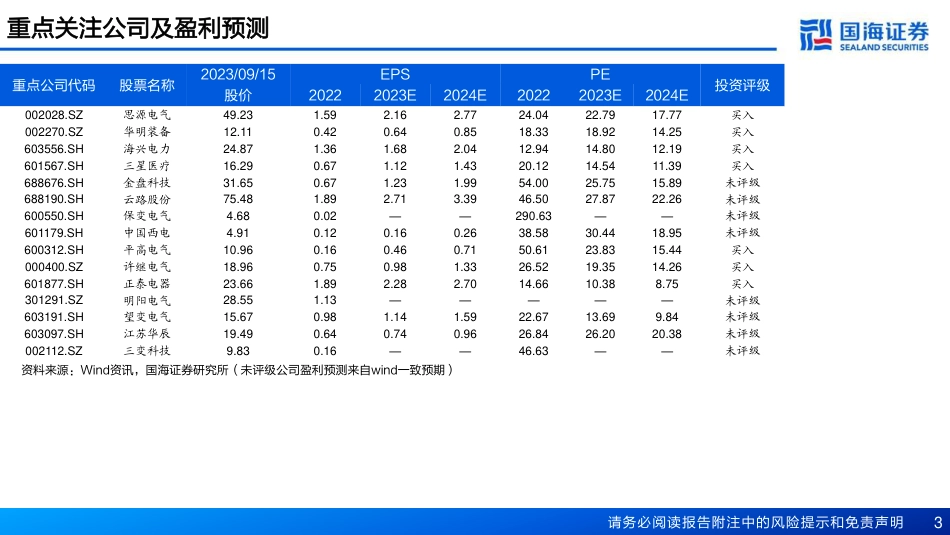950x535 pixels.
Task: Select the 投资评级 column header
Action: 742,85
